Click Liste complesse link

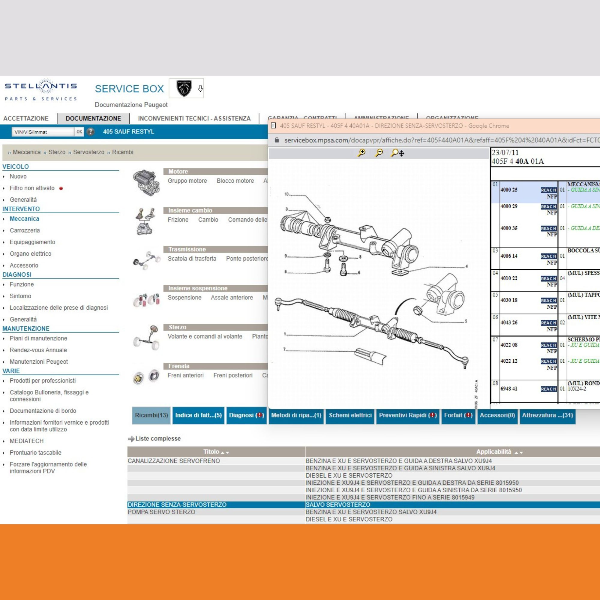158,439
